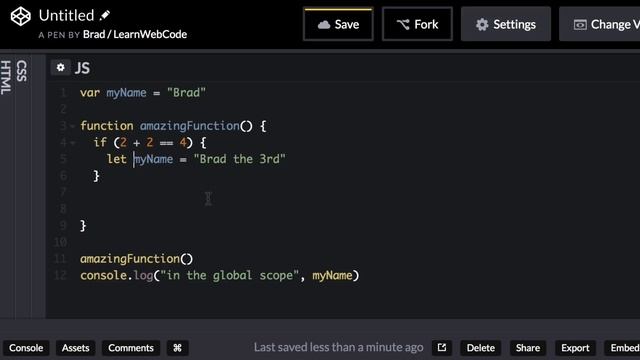Image resolution: width=640 pixels, height=360 pixels.
Task: Click the var myName = "Brad" line
Action: (x=143, y=93)
